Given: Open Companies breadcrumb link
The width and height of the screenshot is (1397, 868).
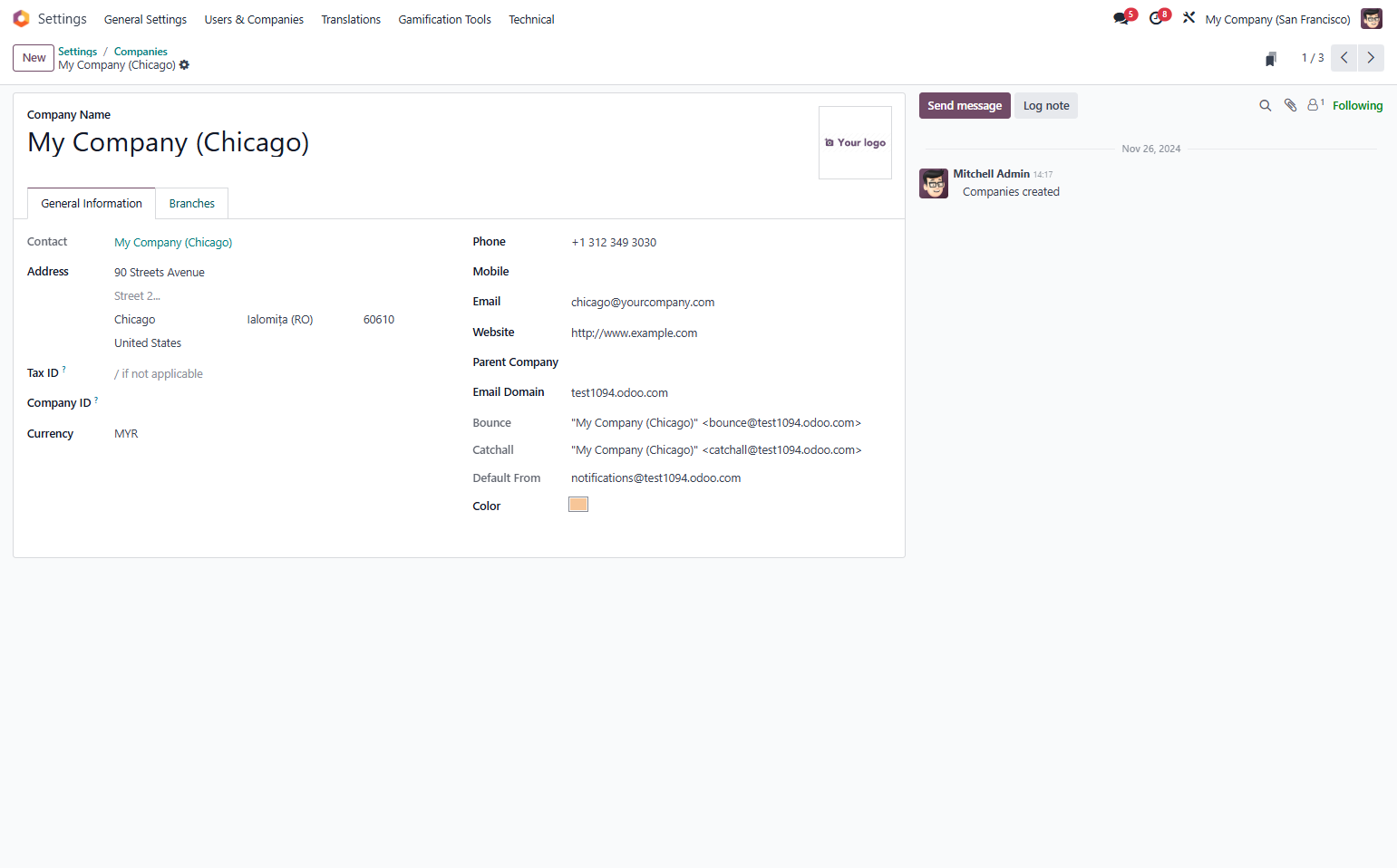Looking at the screenshot, I should coord(141,52).
